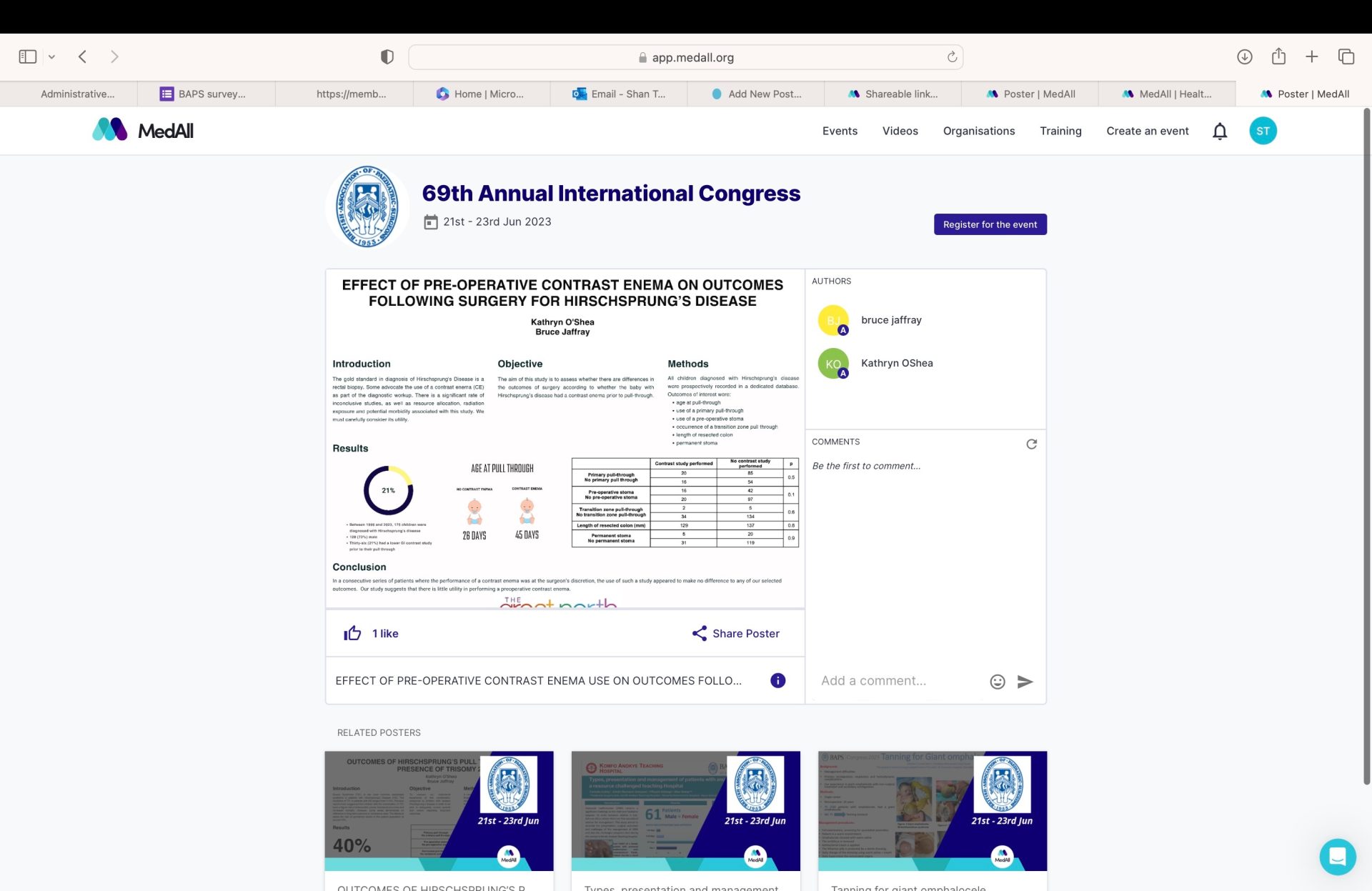Open the chat support bubble
The height and width of the screenshot is (891, 1372).
coord(1337,856)
